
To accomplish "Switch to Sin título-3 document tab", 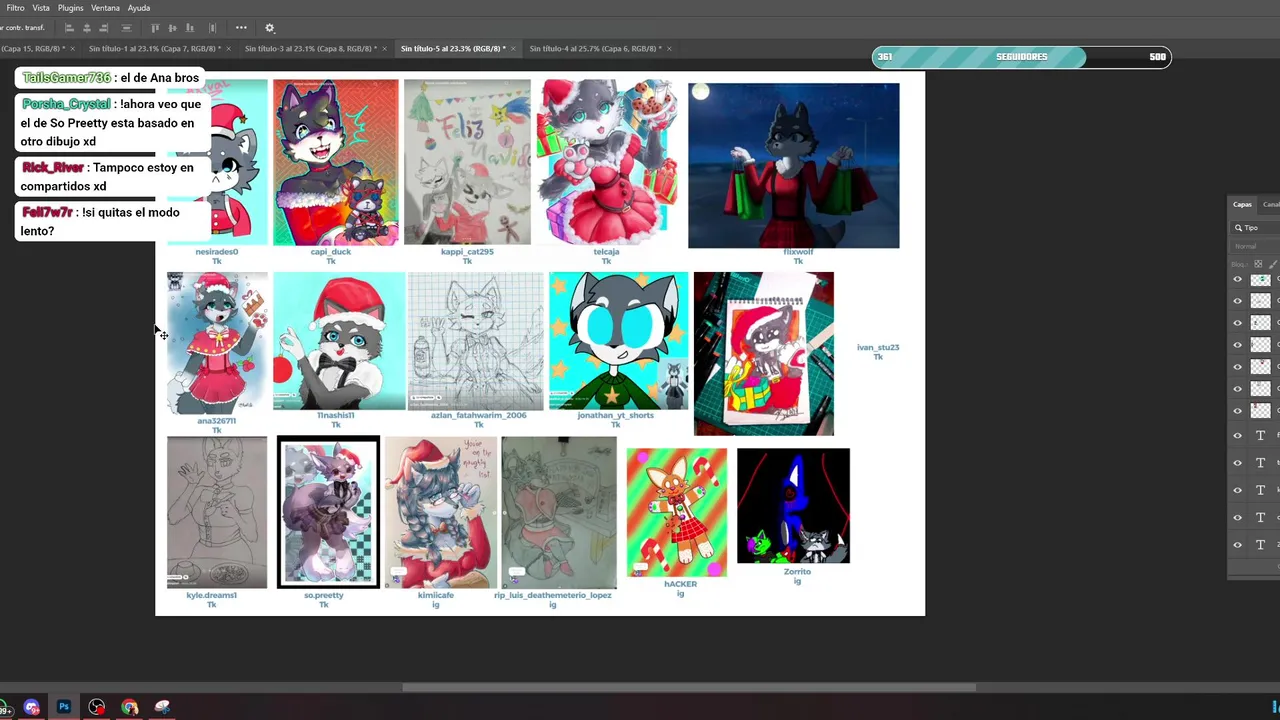I will [x=310, y=48].
